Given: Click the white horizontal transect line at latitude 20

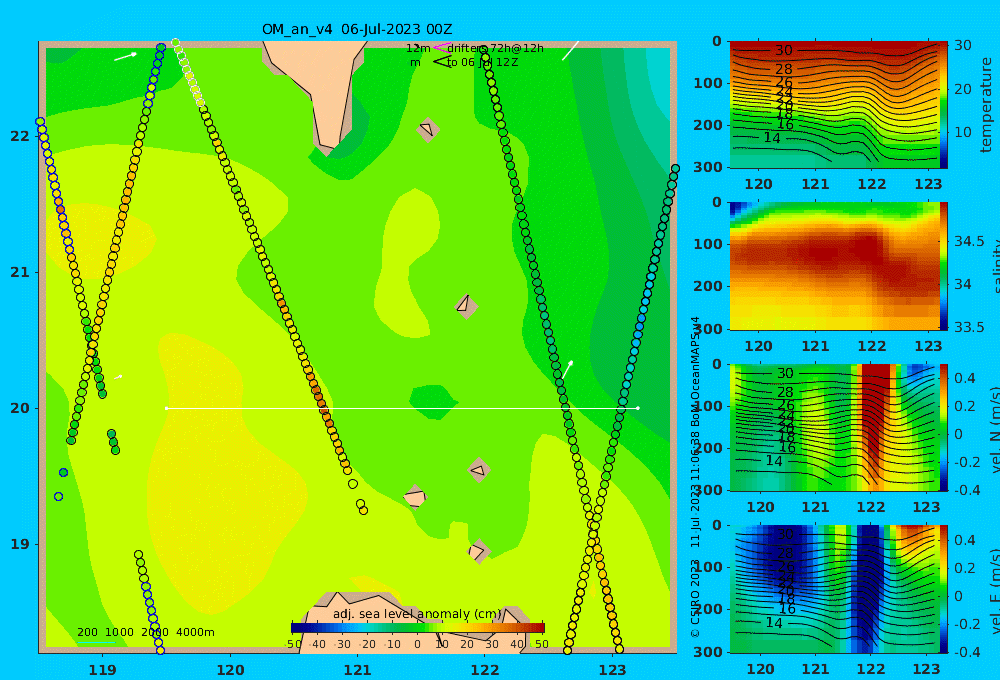Looking at the screenshot, I should click(x=402, y=408).
